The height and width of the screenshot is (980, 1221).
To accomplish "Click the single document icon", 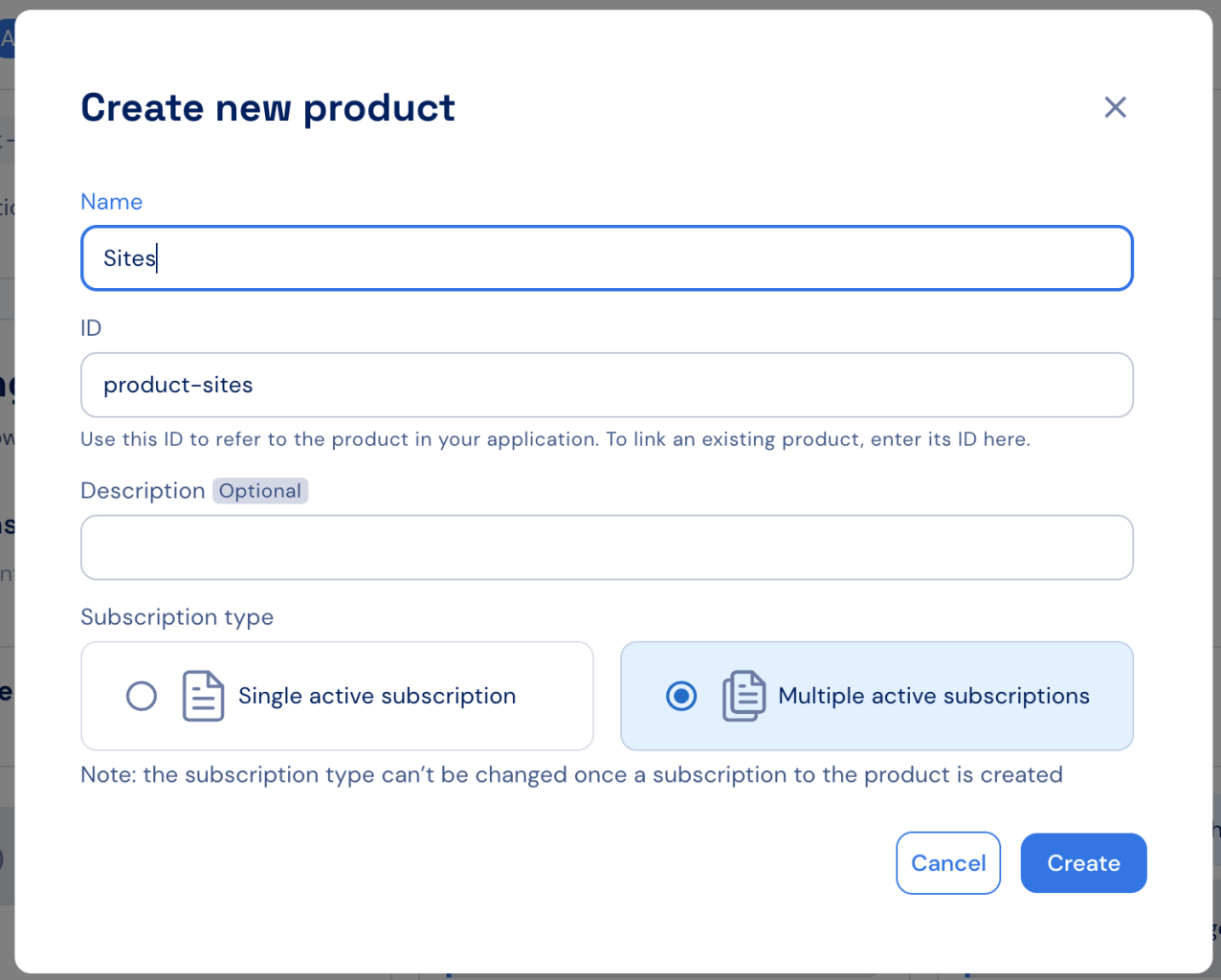I will (x=203, y=696).
